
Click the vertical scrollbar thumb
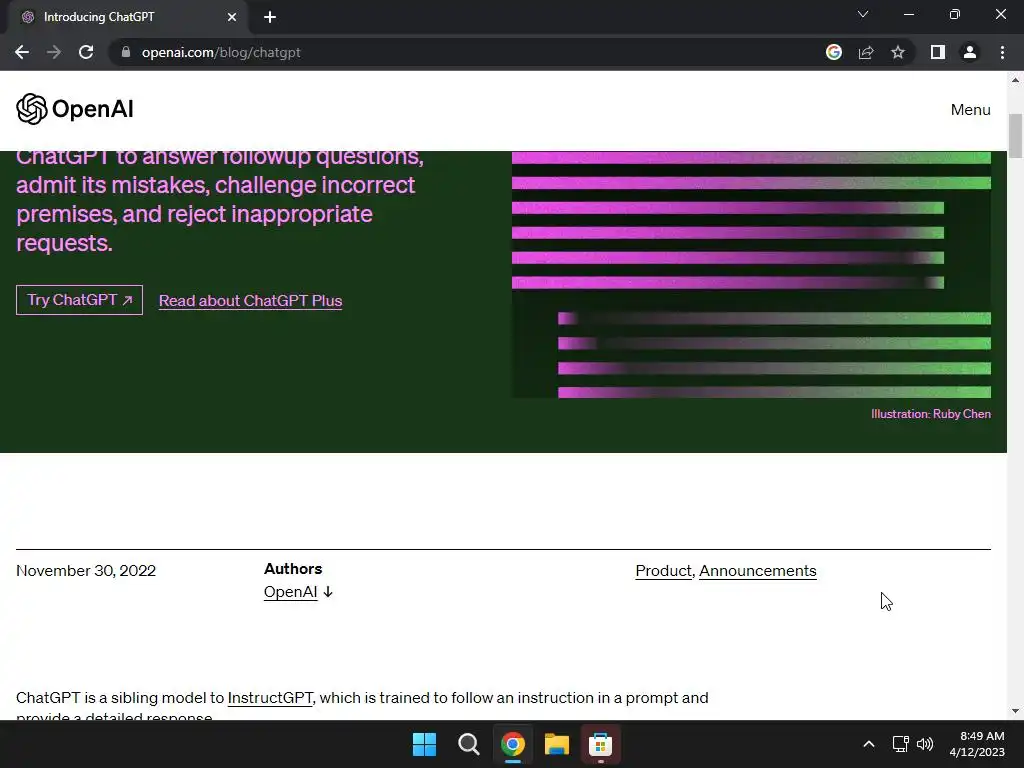1015,136
